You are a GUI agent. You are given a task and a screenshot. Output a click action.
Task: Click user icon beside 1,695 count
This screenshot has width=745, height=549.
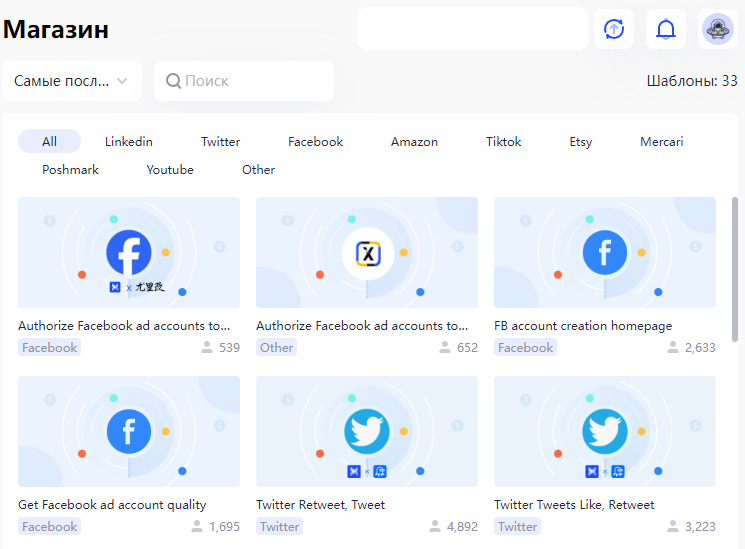[197, 526]
